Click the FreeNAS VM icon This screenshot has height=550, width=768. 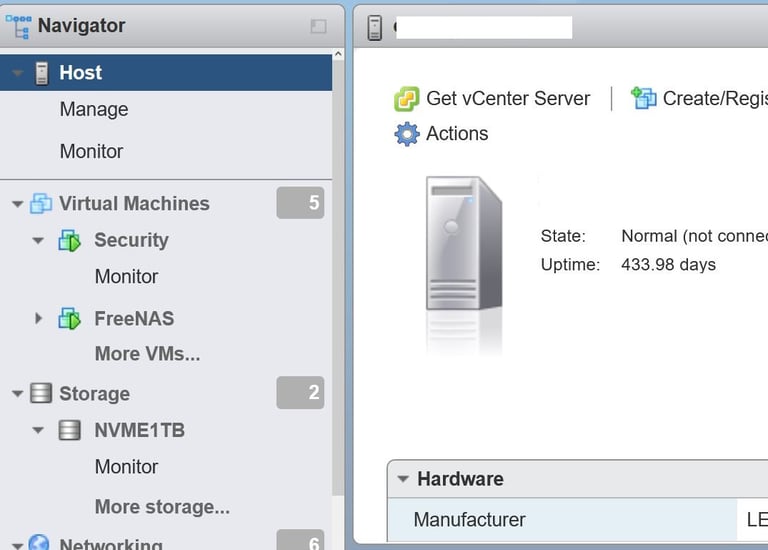tap(70, 318)
